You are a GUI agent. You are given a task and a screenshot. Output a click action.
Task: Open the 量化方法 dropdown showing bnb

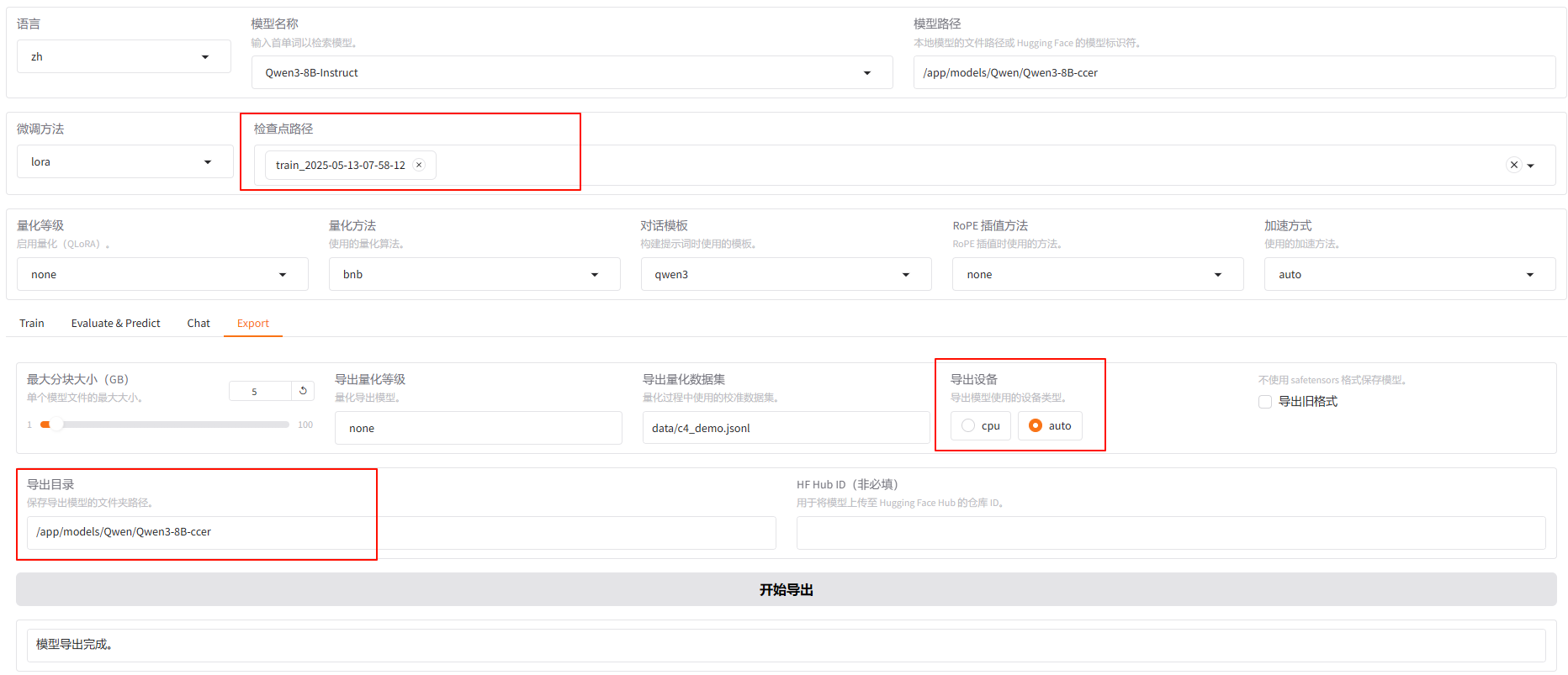474,275
